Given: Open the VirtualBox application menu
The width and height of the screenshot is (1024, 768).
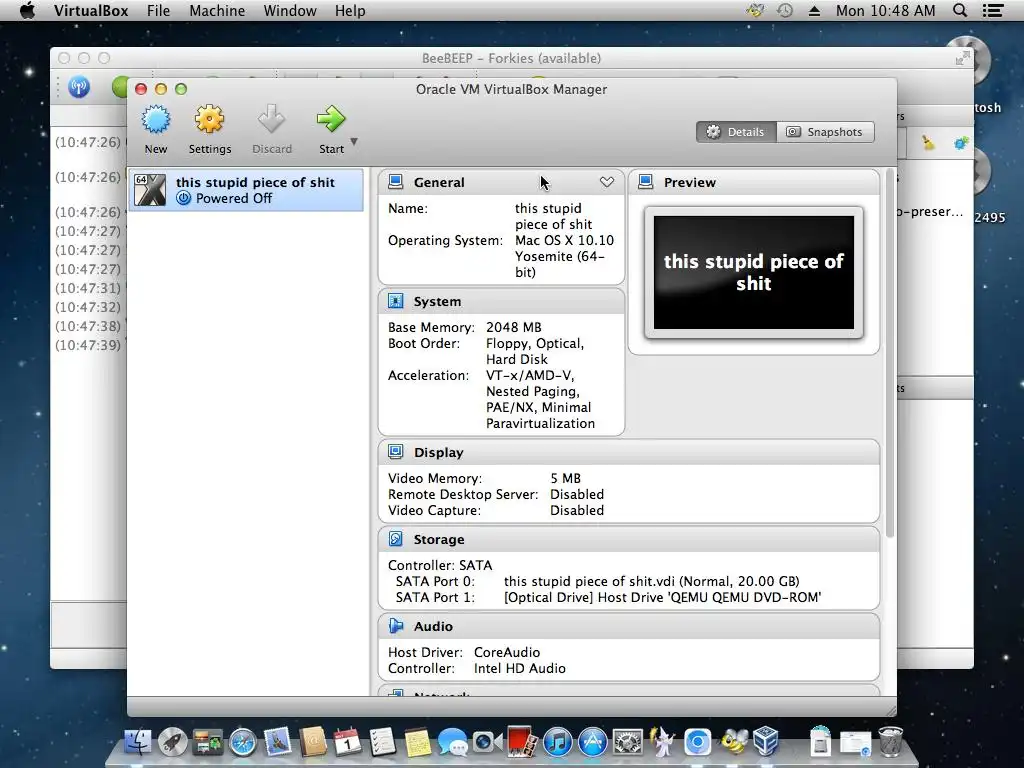Looking at the screenshot, I should pyautogui.click(x=91, y=11).
